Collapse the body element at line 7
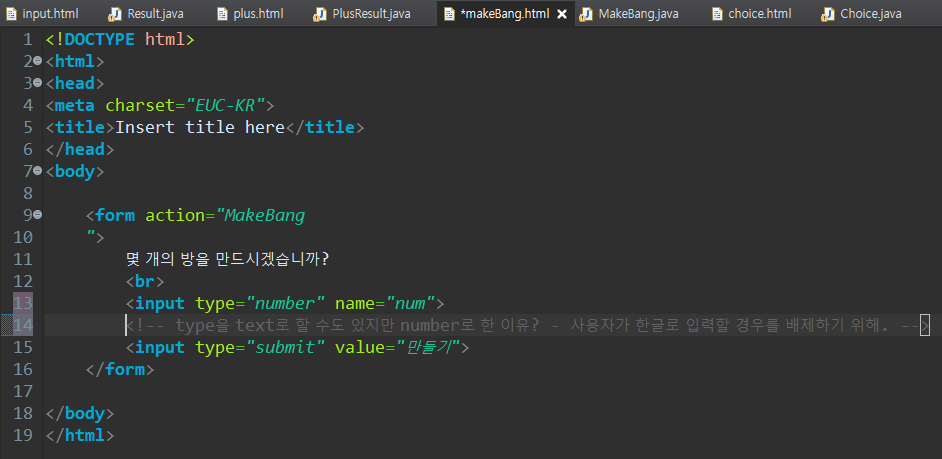Viewport: 942px width, 459px height. pos(37,171)
